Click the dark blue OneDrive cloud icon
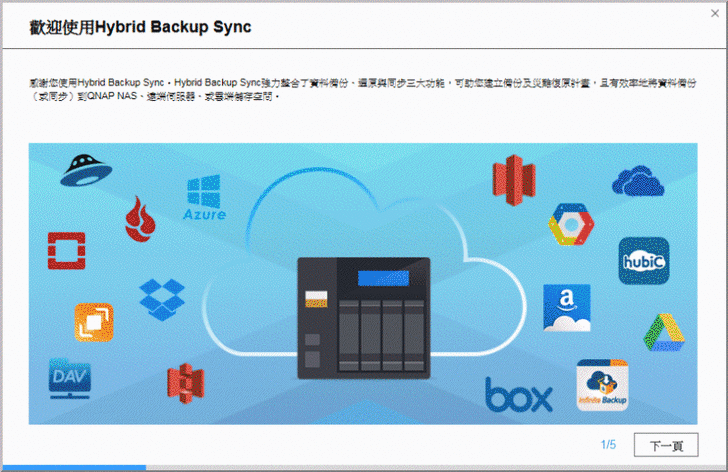The image size is (728, 472). point(638,181)
